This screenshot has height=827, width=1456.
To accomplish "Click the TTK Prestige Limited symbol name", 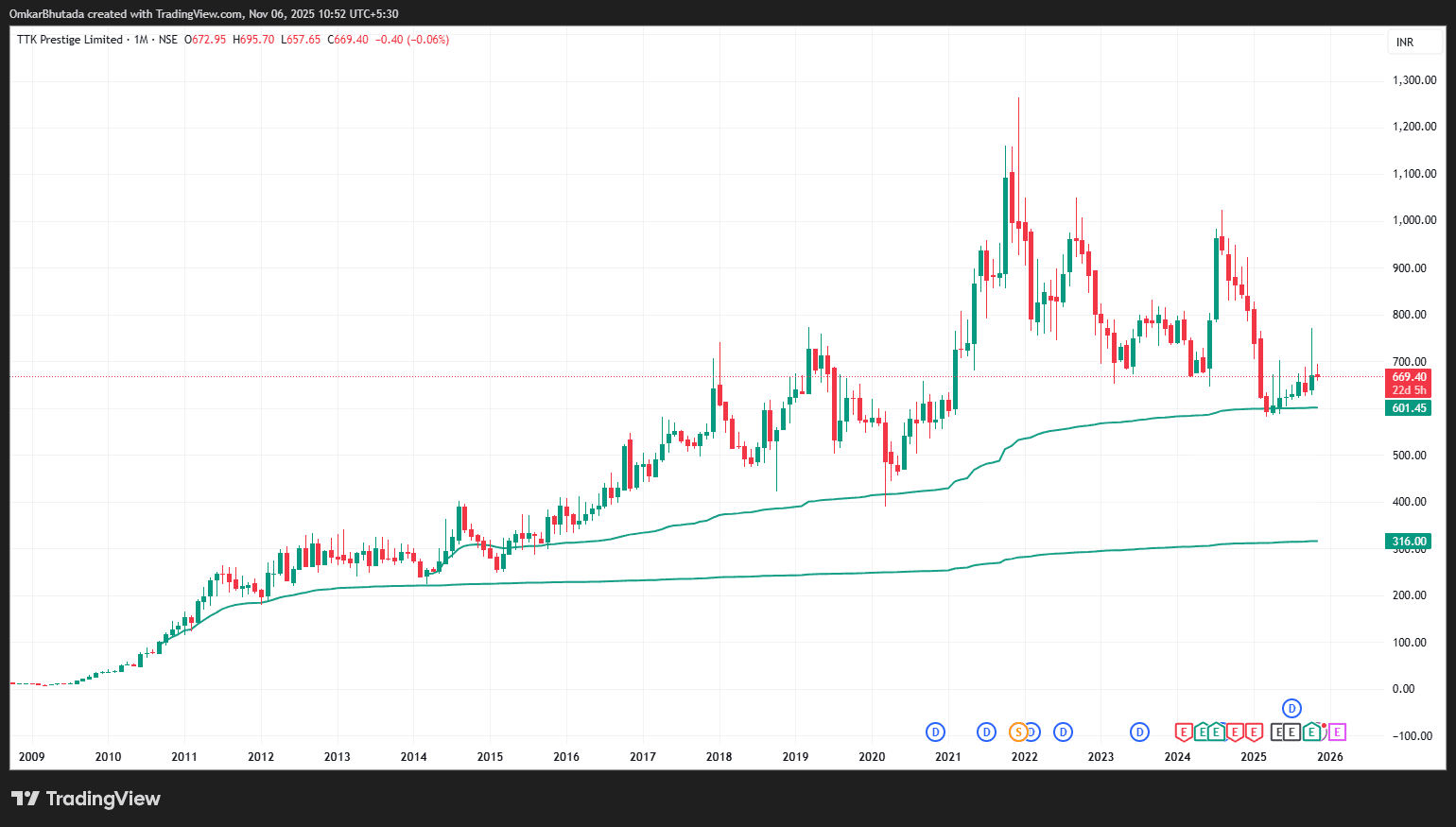I will tap(70, 40).
